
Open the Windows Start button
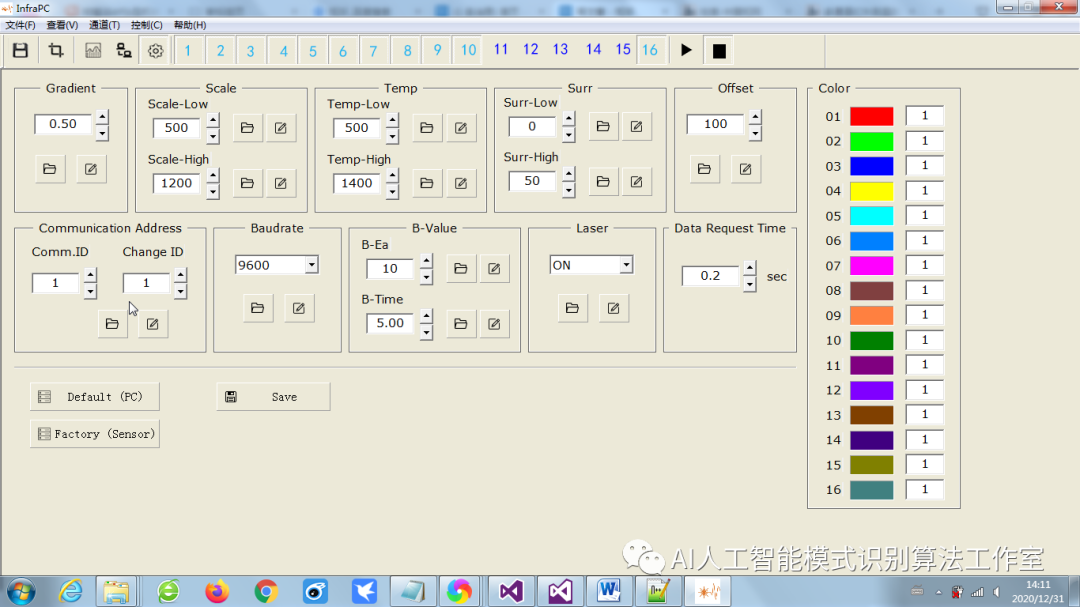pos(21,592)
